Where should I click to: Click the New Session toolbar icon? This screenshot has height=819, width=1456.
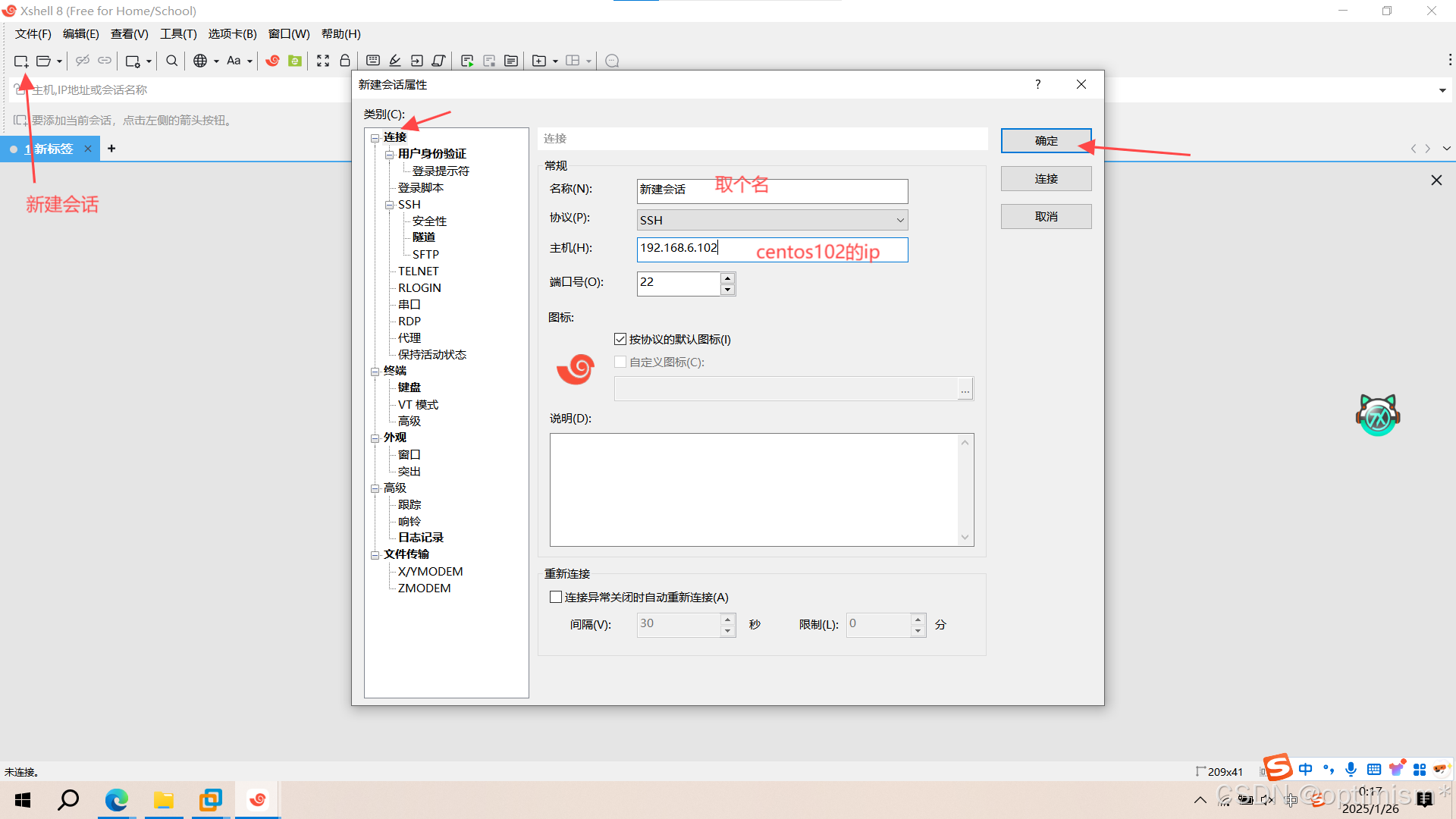(20, 61)
